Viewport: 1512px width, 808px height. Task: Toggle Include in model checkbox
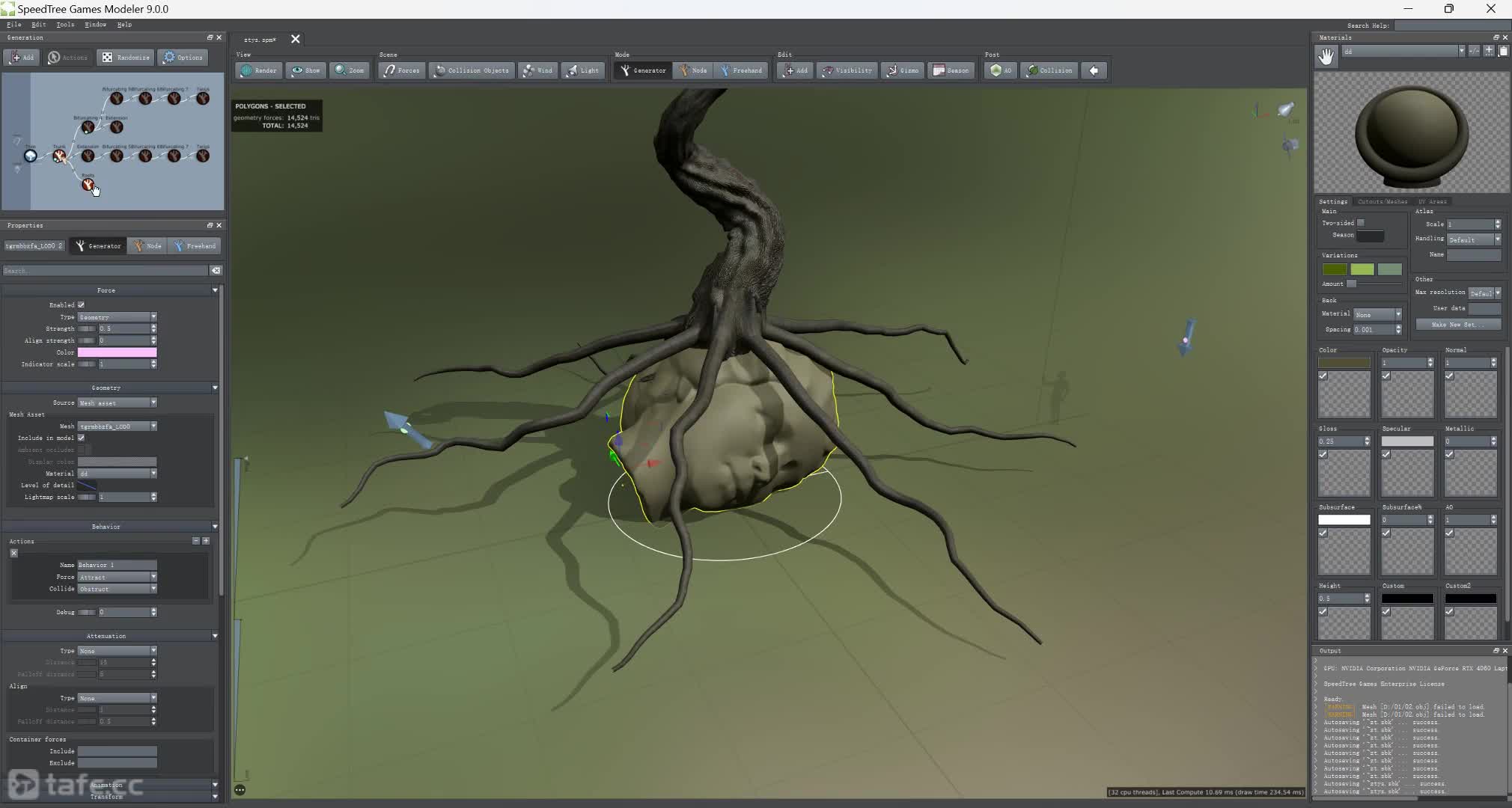pos(81,438)
